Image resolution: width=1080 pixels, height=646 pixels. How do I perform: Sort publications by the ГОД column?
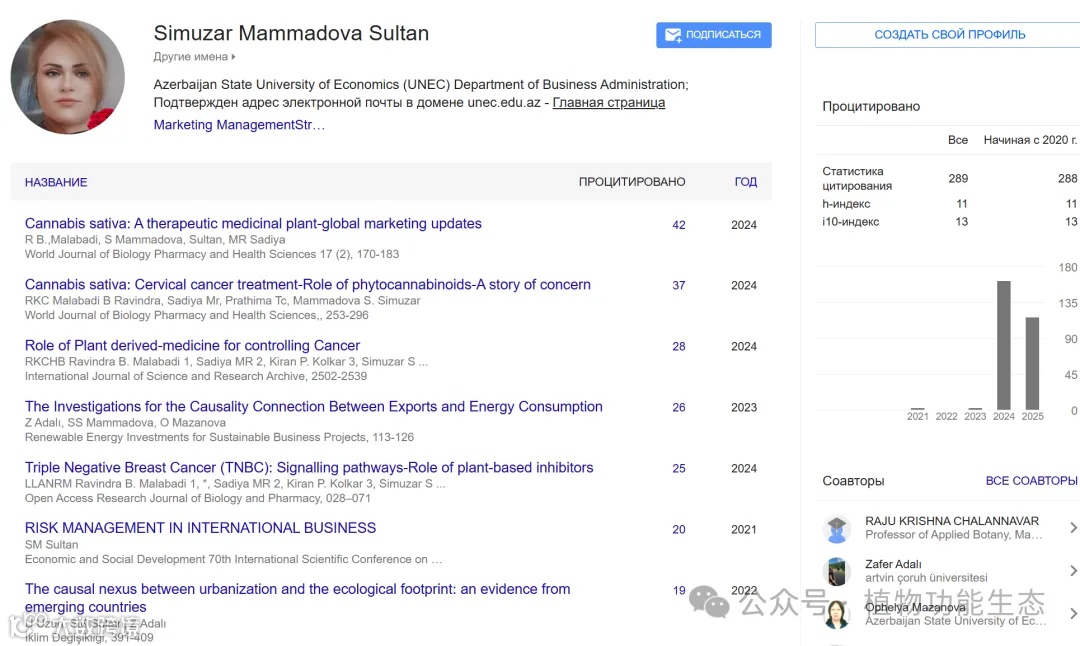tap(745, 182)
